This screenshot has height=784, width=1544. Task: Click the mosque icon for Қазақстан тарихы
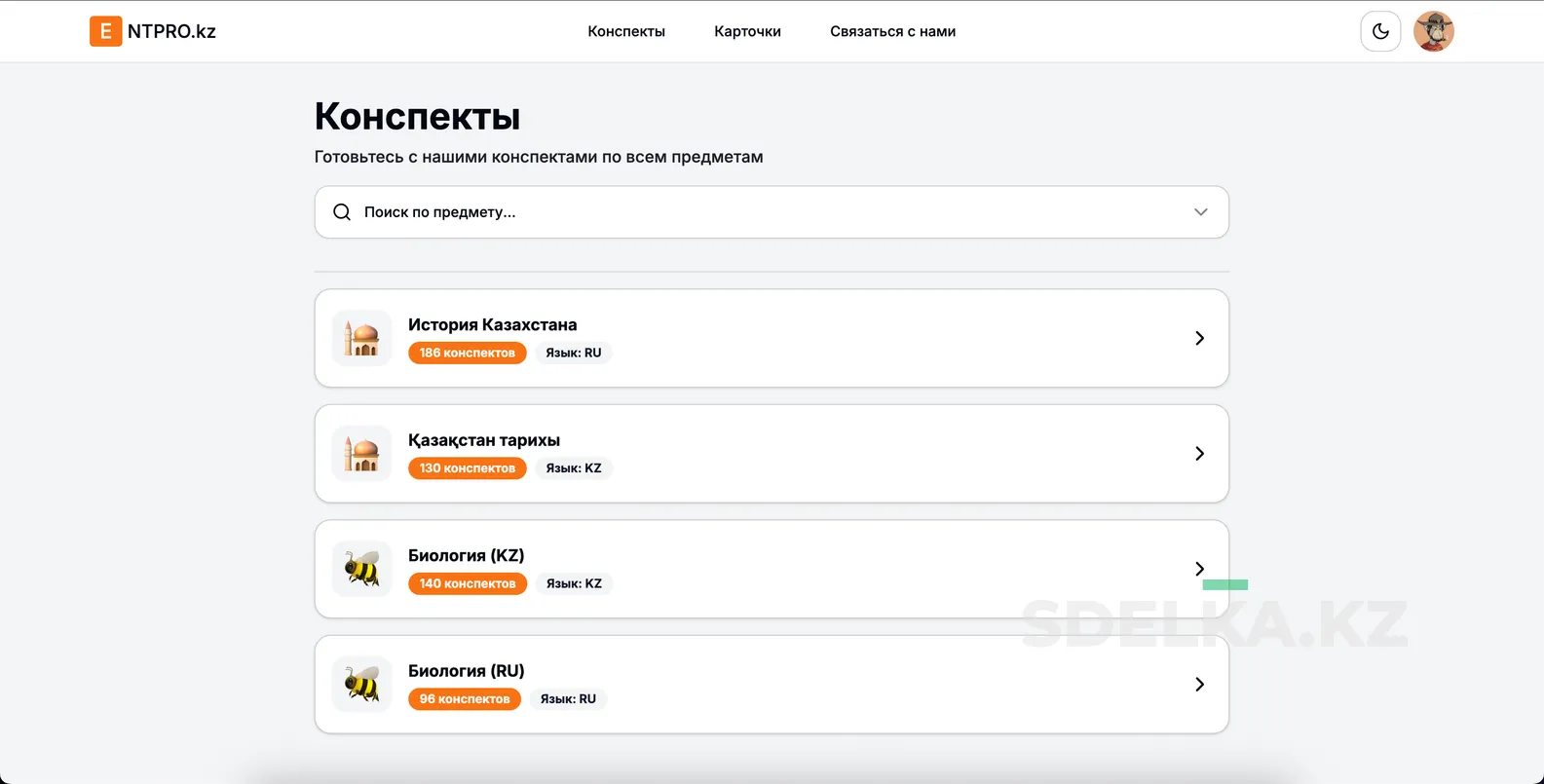(361, 454)
